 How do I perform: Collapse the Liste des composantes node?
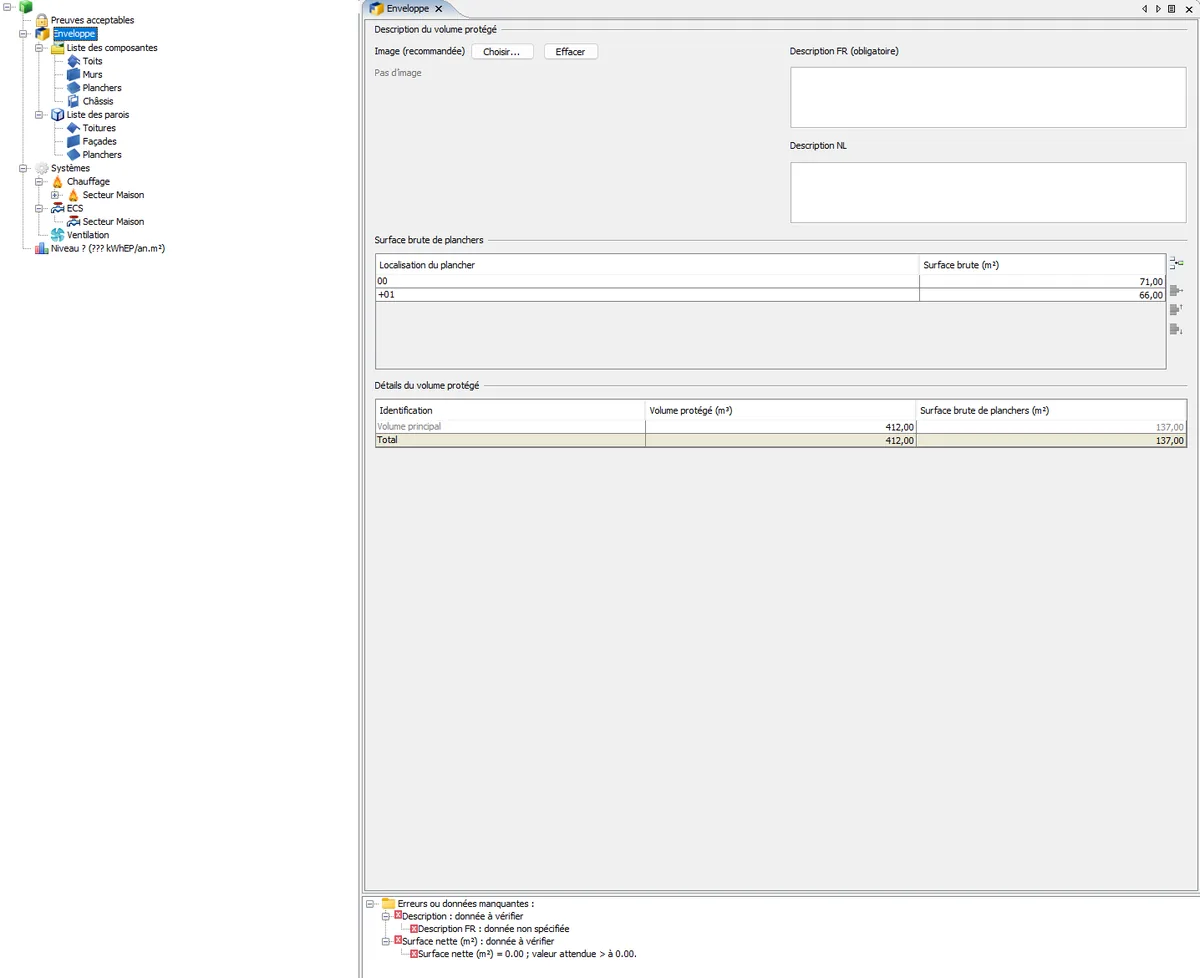click(x=39, y=47)
